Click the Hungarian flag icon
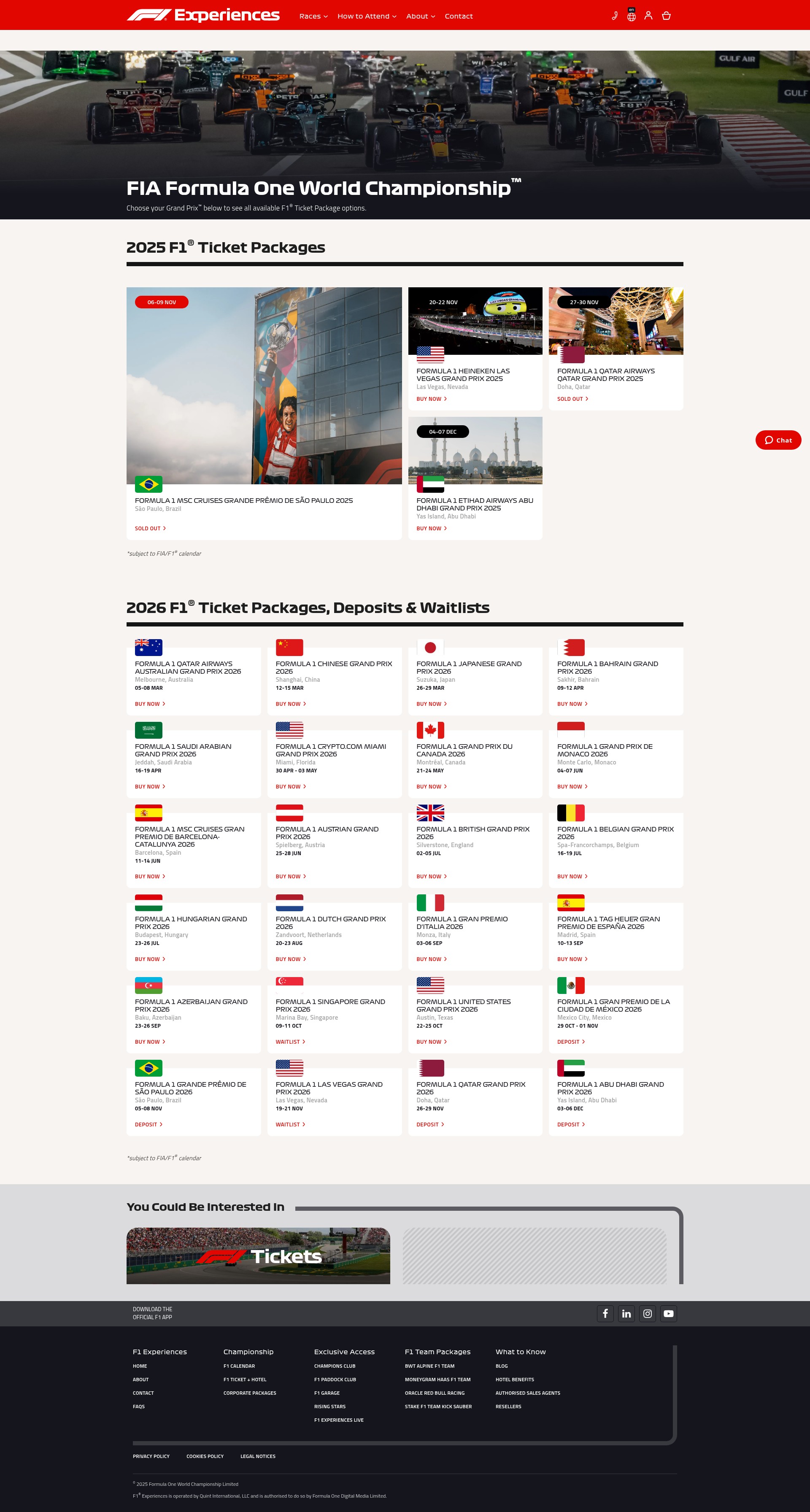Viewport: 810px width, 1512px height. pyautogui.click(x=148, y=903)
